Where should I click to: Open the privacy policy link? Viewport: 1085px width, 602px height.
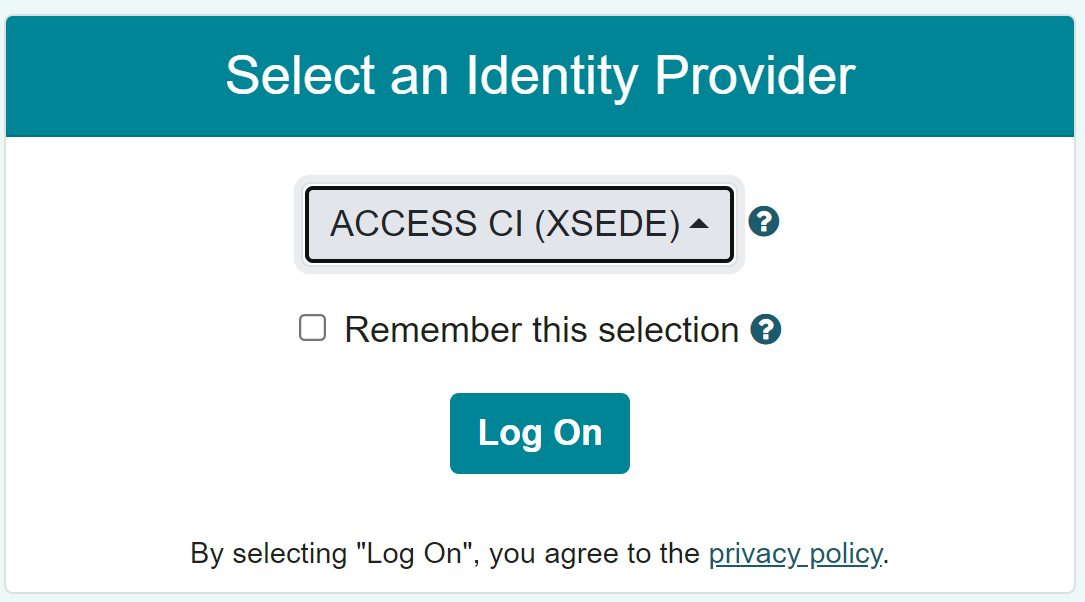pos(795,553)
